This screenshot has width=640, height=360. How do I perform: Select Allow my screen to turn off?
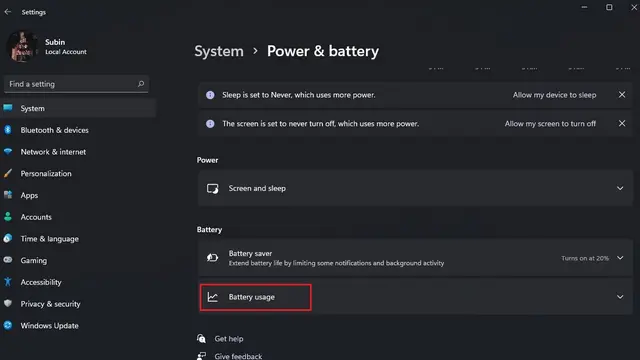[550, 124]
